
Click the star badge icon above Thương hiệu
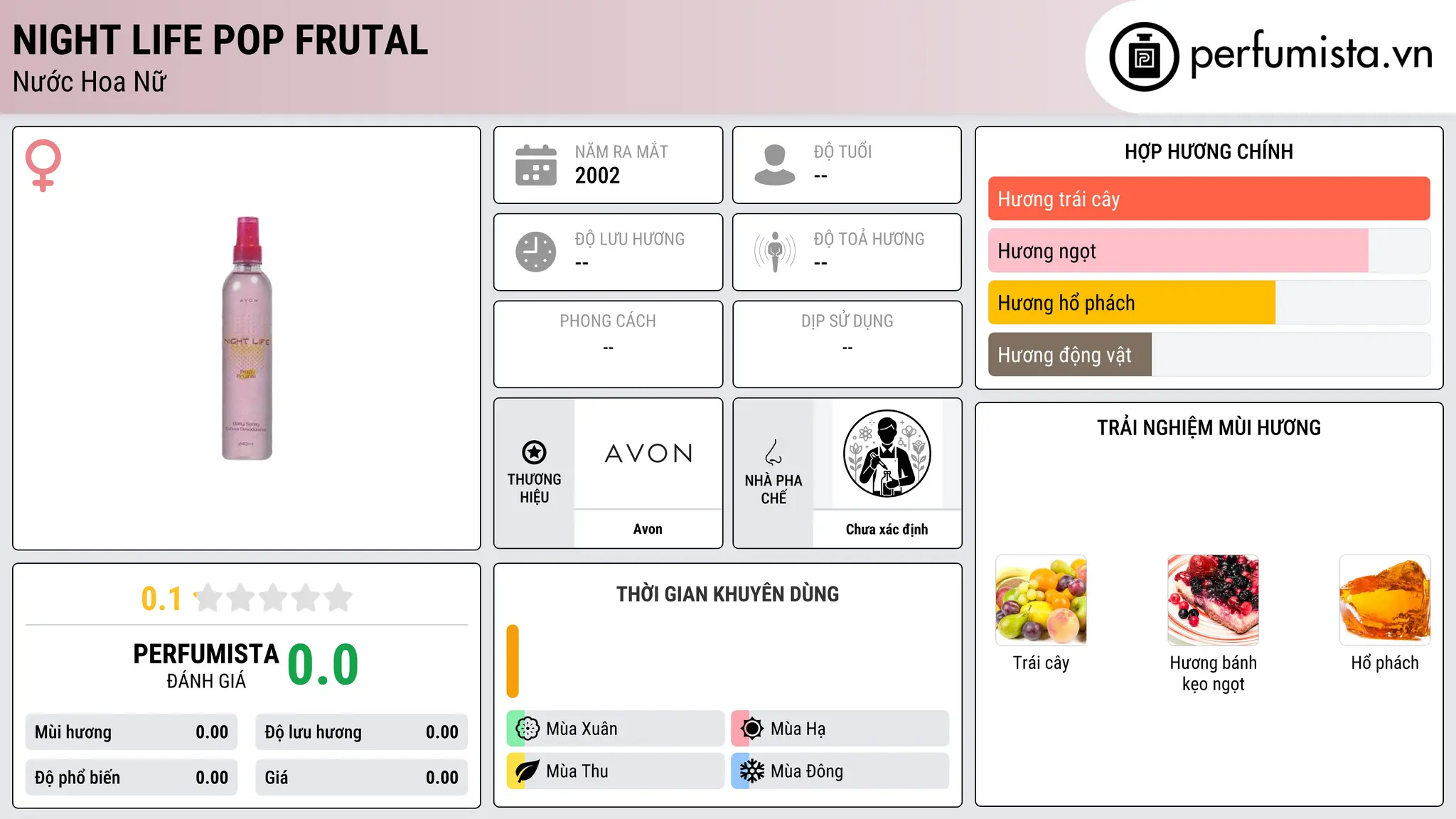(534, 452)
